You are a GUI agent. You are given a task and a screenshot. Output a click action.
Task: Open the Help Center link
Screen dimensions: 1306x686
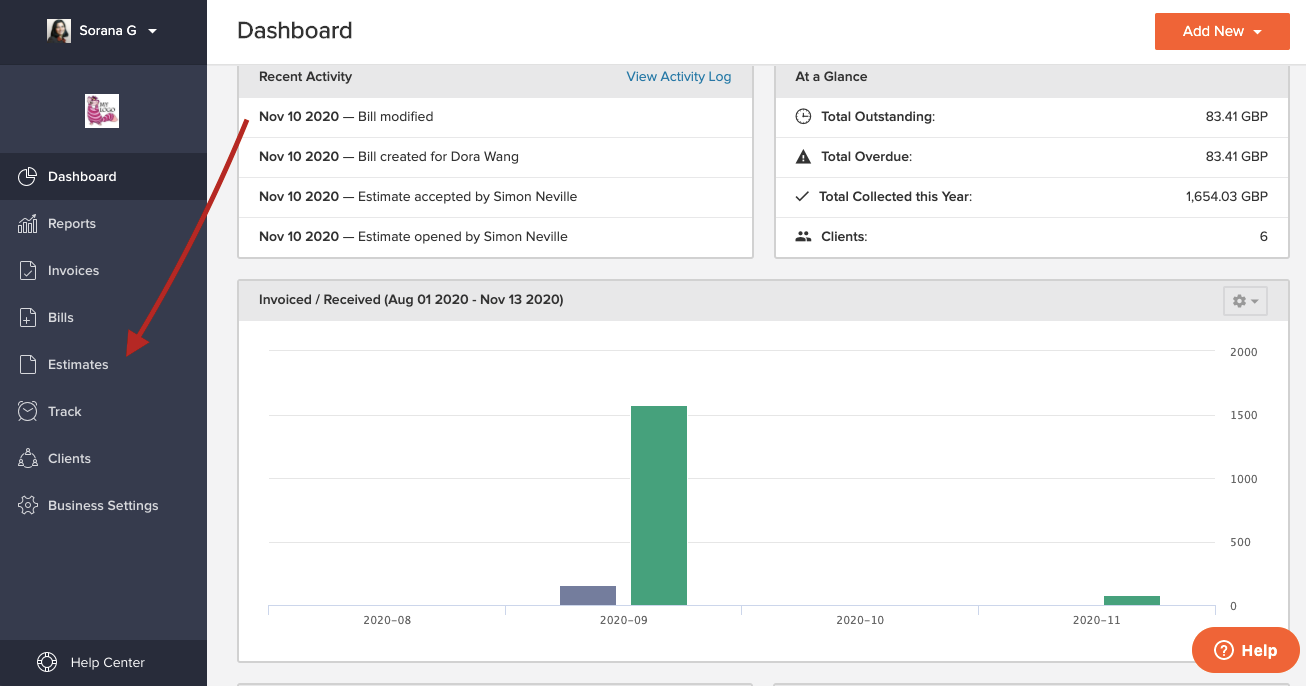103,662
